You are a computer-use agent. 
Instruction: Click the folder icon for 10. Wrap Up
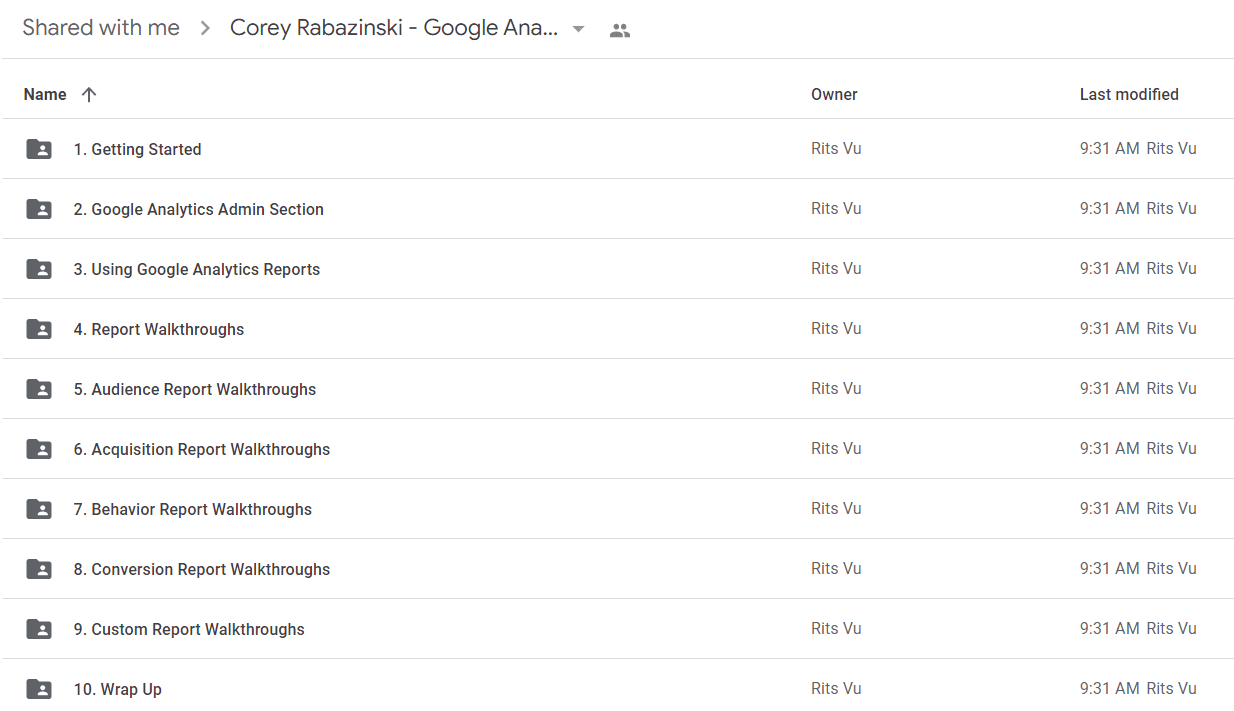coord(39,689)
